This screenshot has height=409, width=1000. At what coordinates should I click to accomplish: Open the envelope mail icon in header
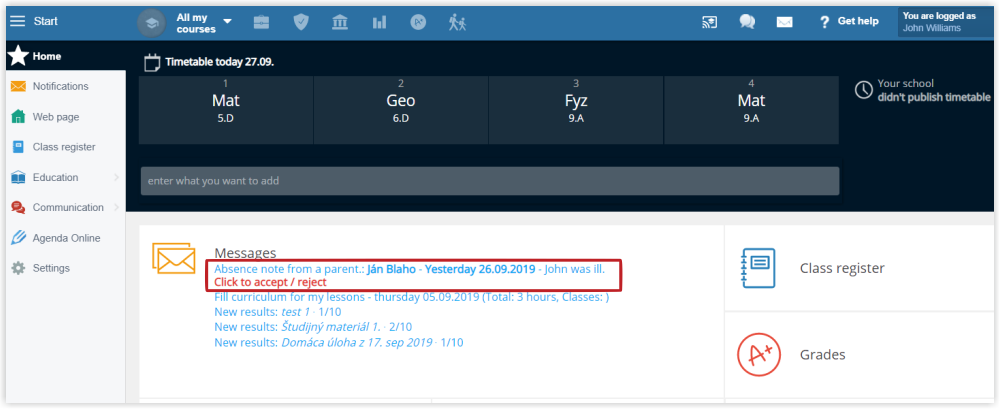point(784,22)
